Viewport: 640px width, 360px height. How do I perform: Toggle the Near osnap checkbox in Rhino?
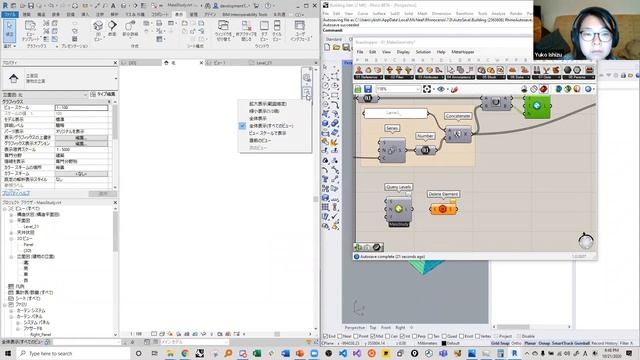pos(340,336)
